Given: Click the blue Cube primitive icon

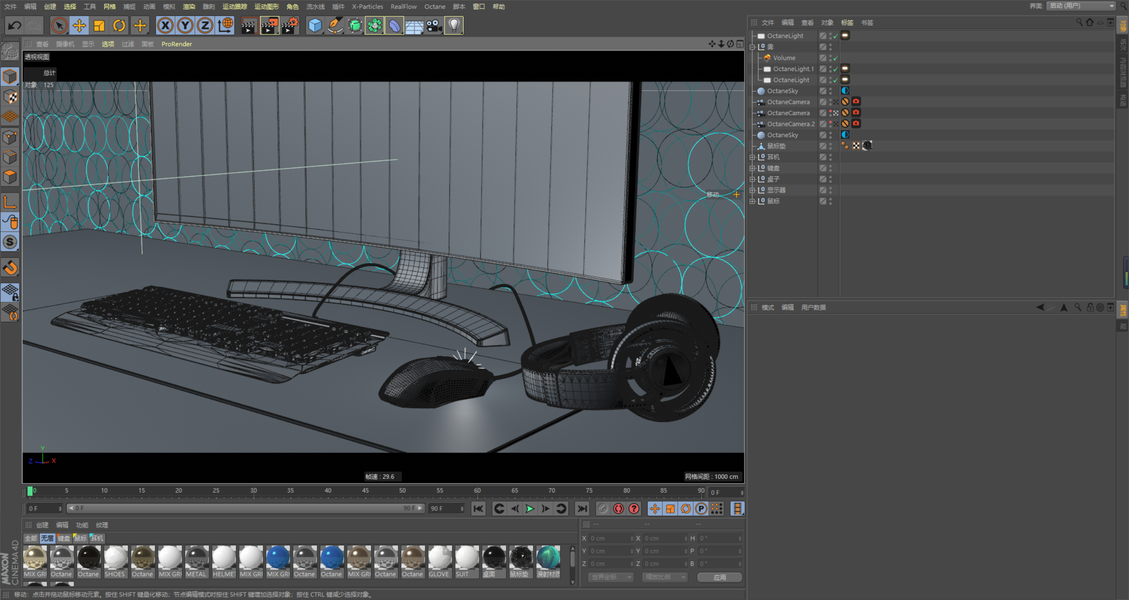Looking at the screenshot, I should coord(315,25).
